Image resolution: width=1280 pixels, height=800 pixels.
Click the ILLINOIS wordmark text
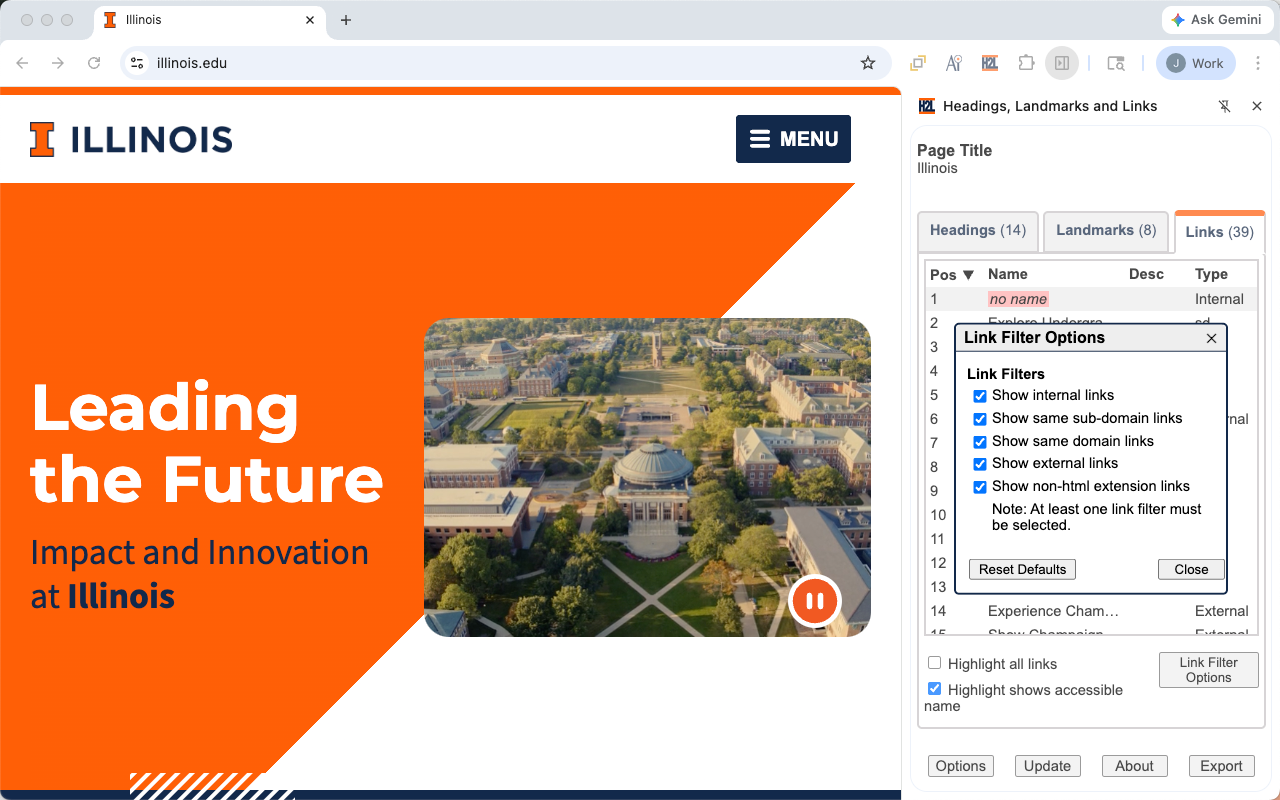(151, 140)
